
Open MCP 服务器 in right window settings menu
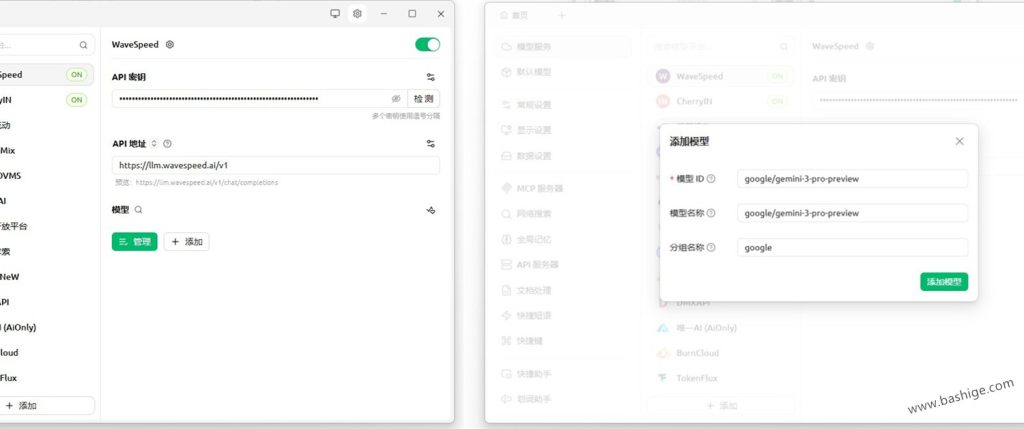click(x=564, y=188)
